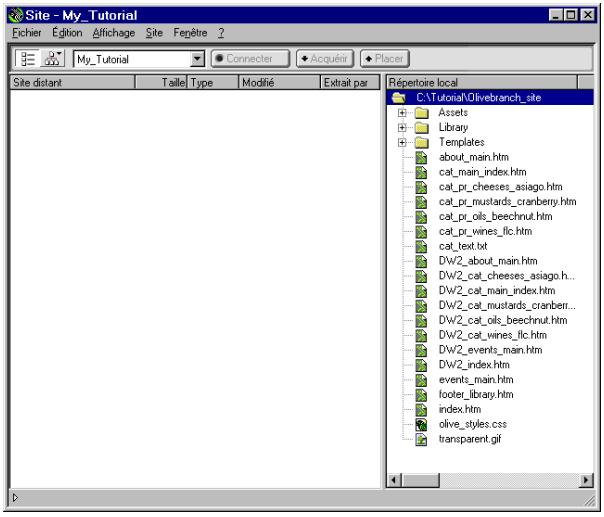Click the events_main.htm file icon
The width and height of the screenshot is (604, 517).
pos(421,380)
